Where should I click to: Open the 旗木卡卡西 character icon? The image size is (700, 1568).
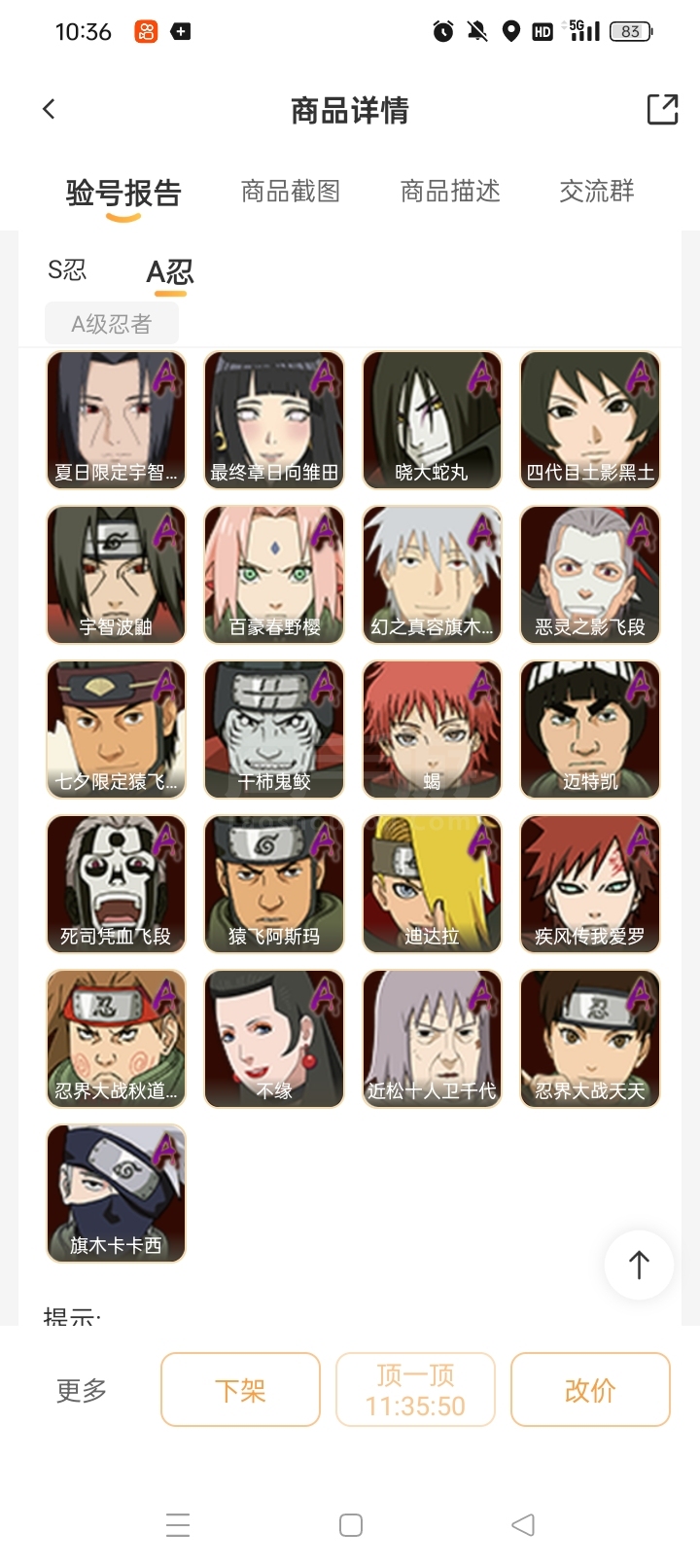tap(116, 1194)
